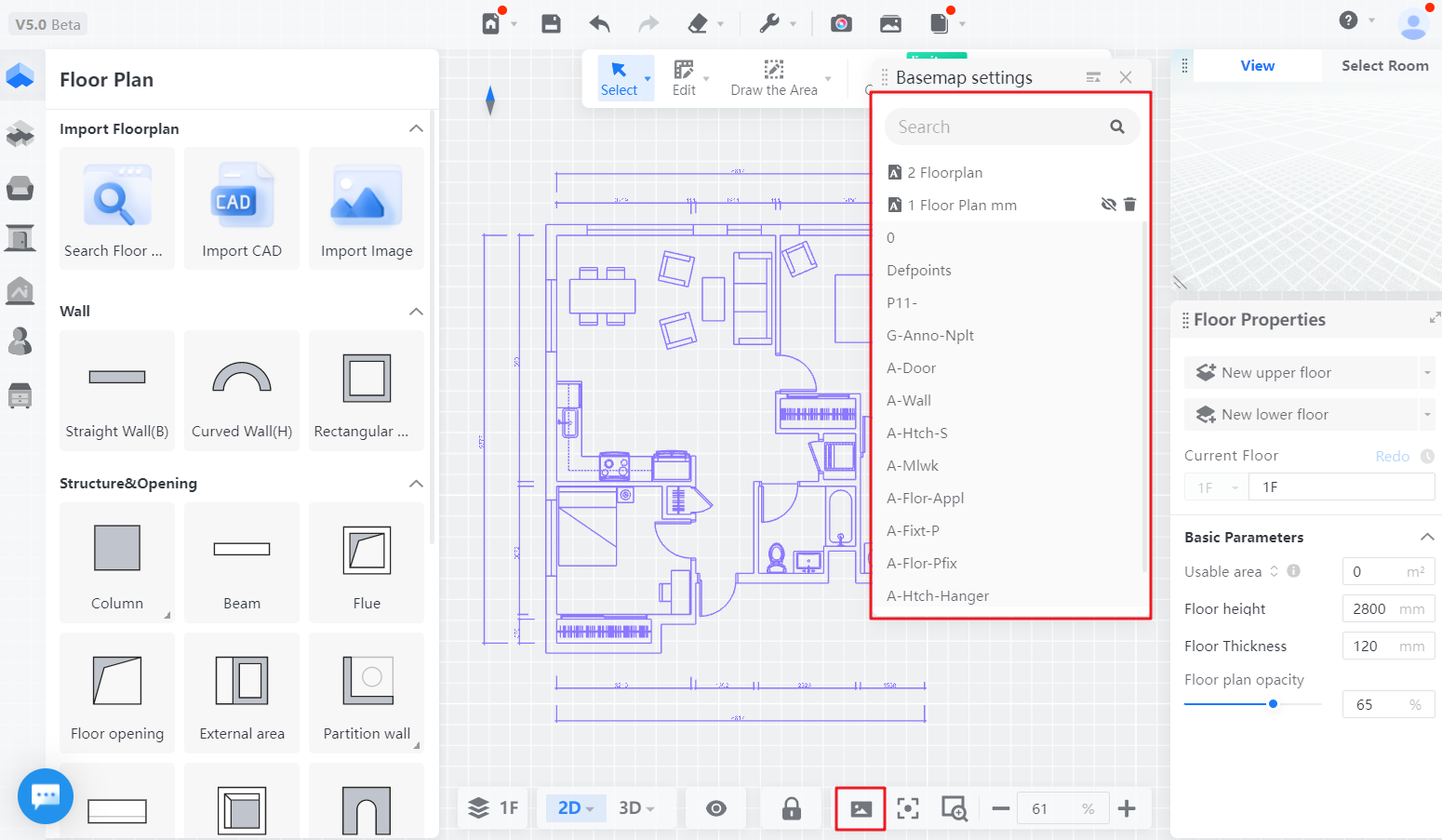Click the lock icon in bottom bar

[x=792, y=808]
